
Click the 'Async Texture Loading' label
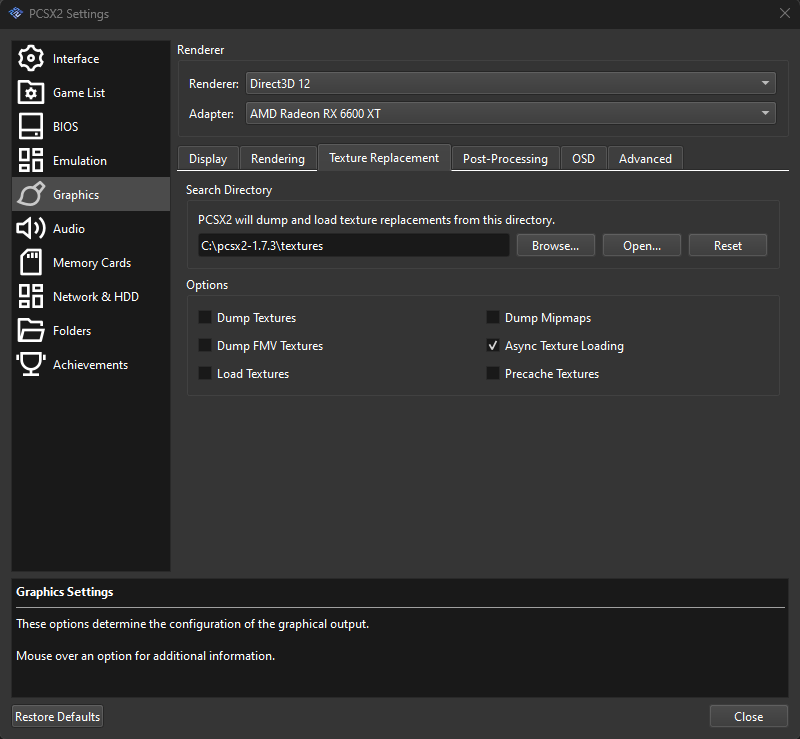(x=564, y=346)
